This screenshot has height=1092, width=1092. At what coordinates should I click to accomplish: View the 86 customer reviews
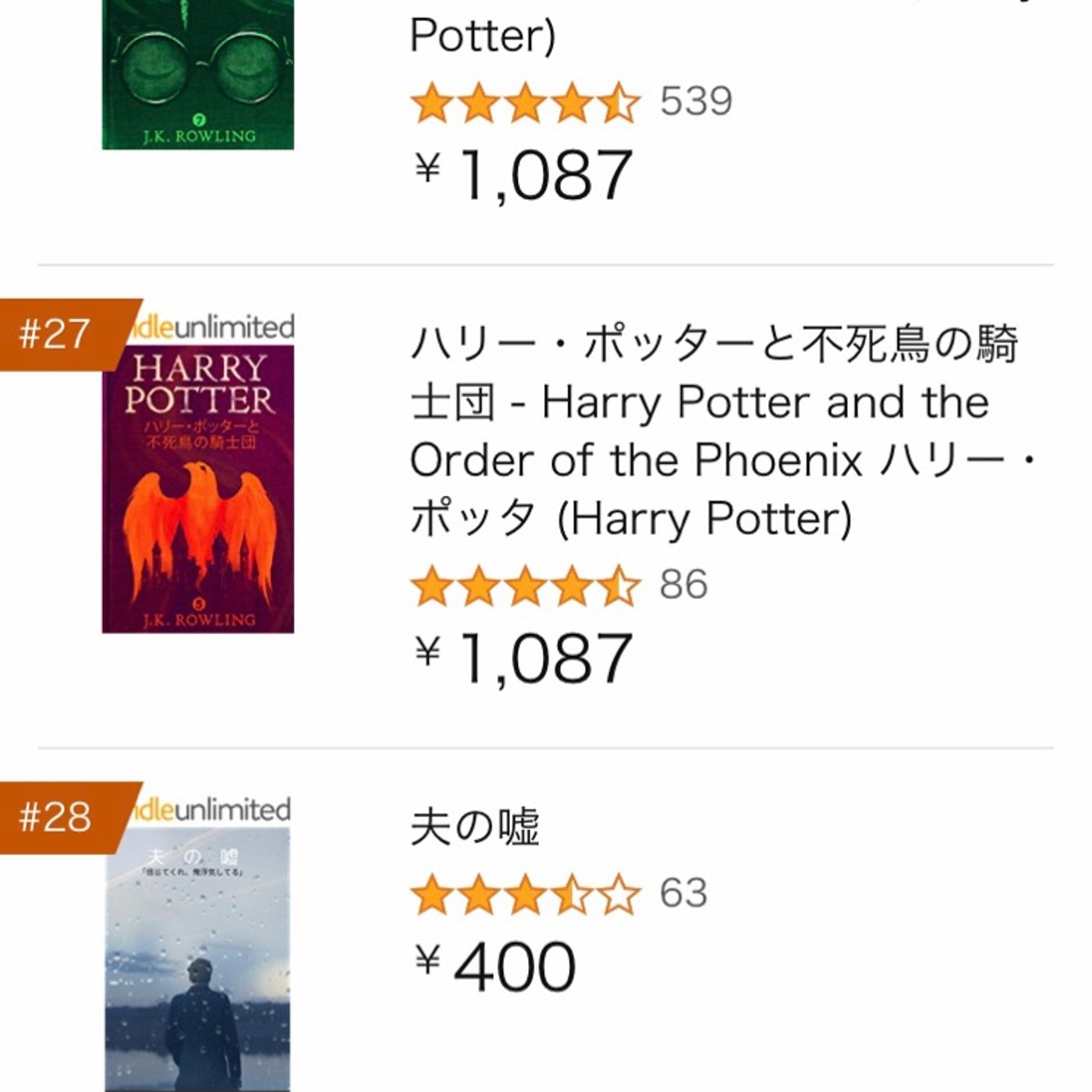click(x=683, y=585)
